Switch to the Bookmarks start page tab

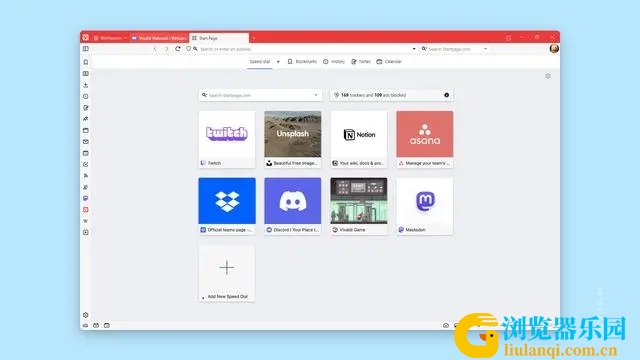(x=302, y=62)
